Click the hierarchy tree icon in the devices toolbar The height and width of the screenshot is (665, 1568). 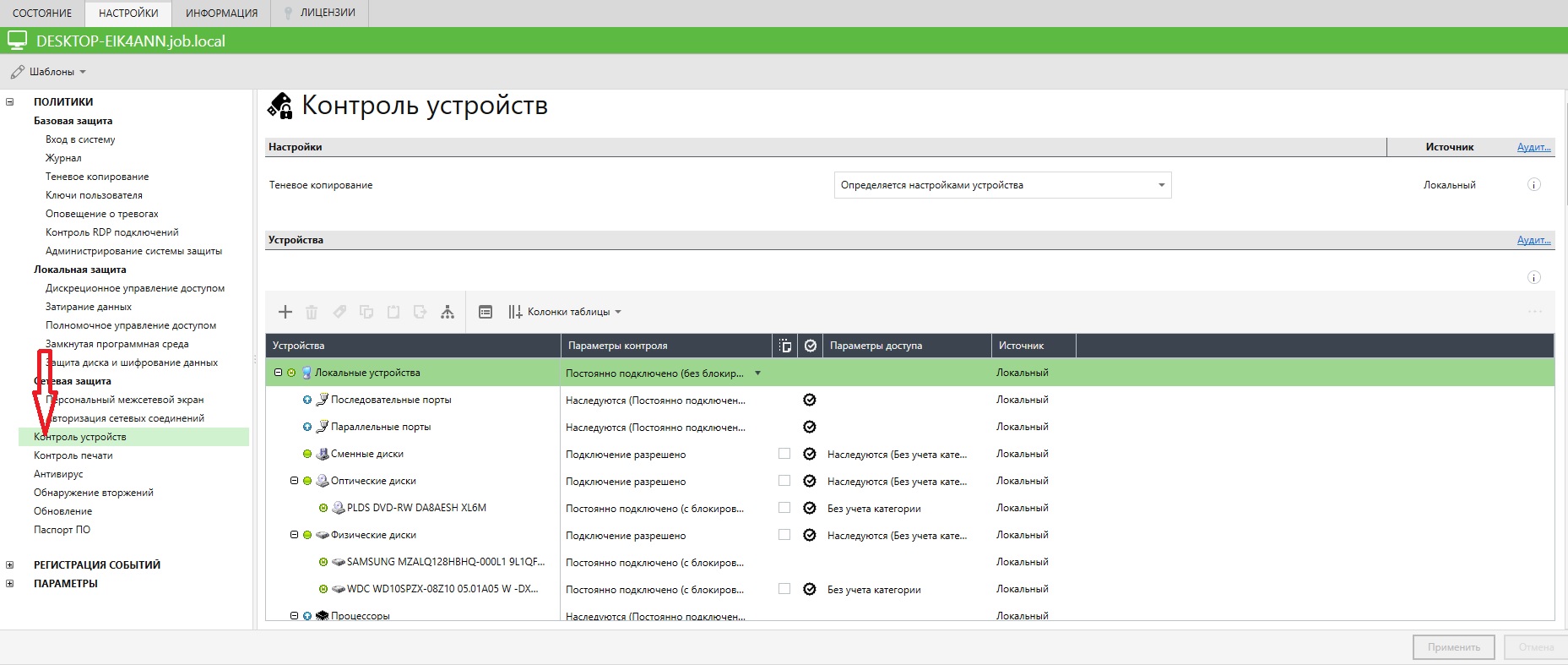click(448, 312)
